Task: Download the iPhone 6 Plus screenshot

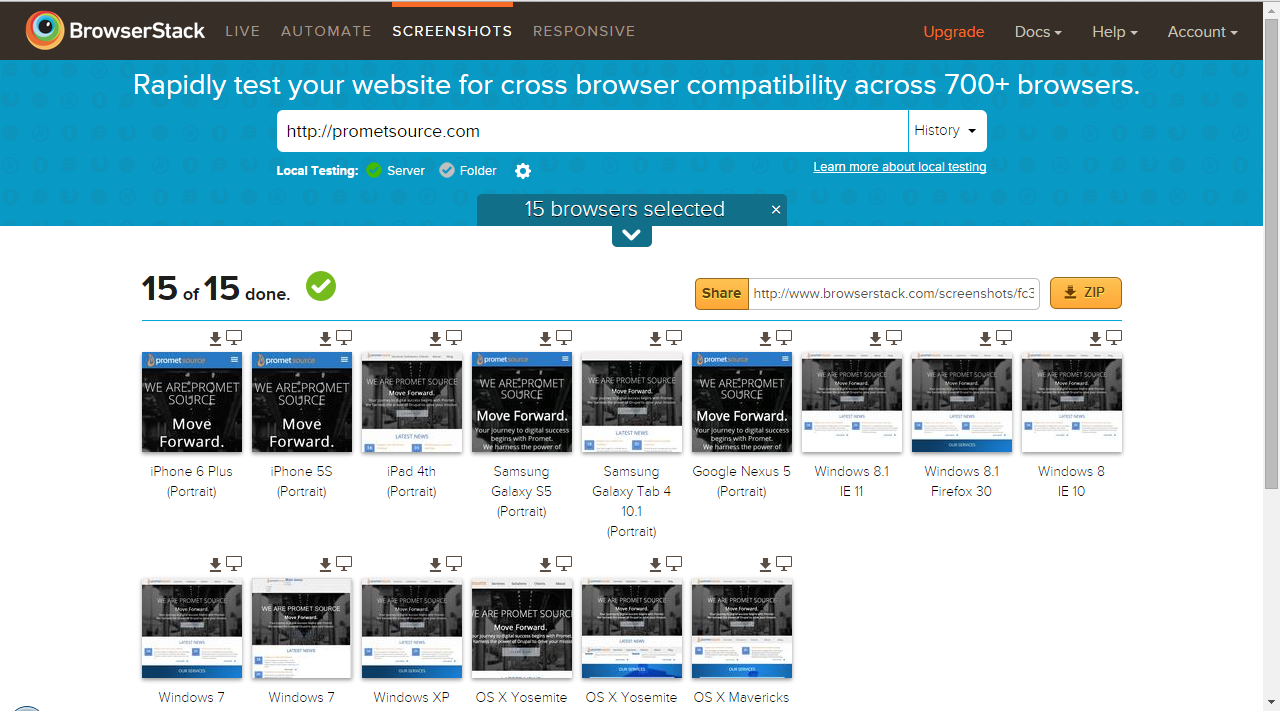Action: click(215, 339)
